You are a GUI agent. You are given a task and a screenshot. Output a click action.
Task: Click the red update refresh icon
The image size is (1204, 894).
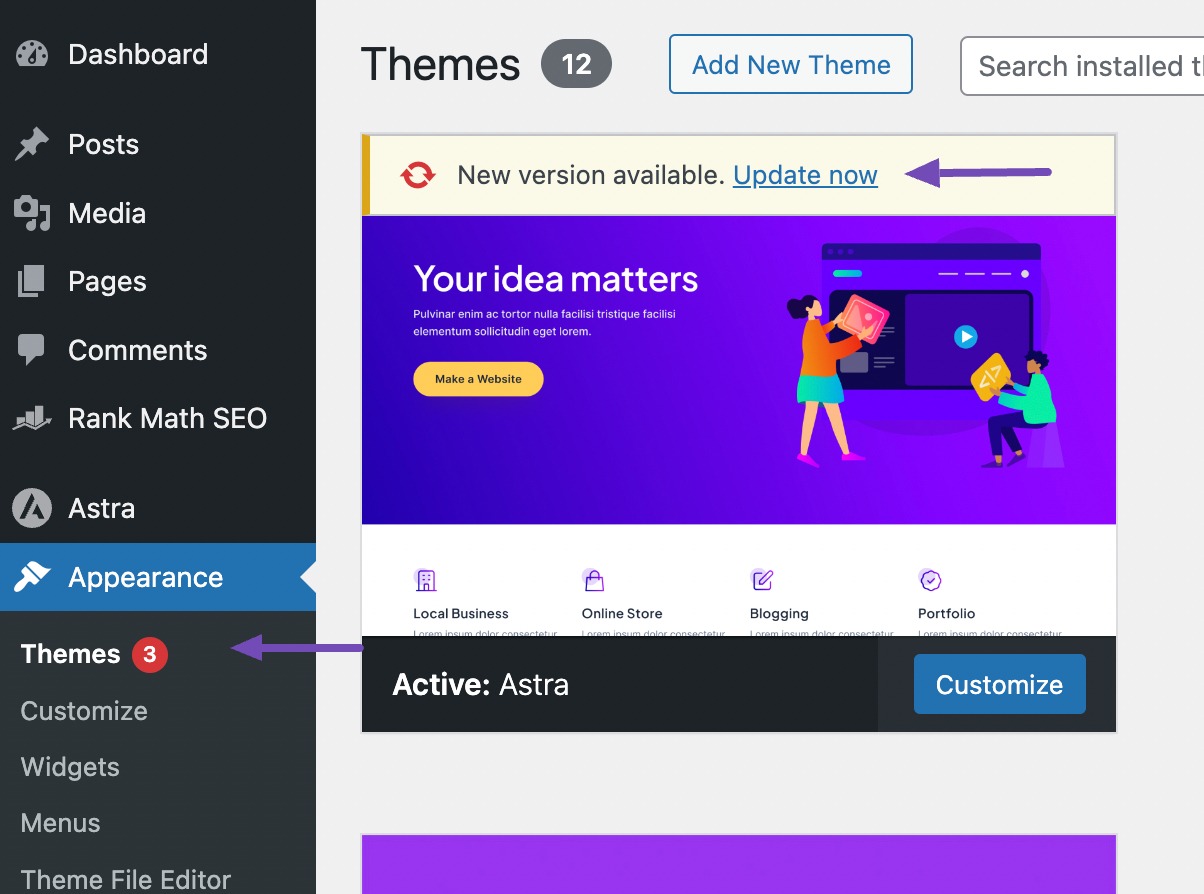418,175
